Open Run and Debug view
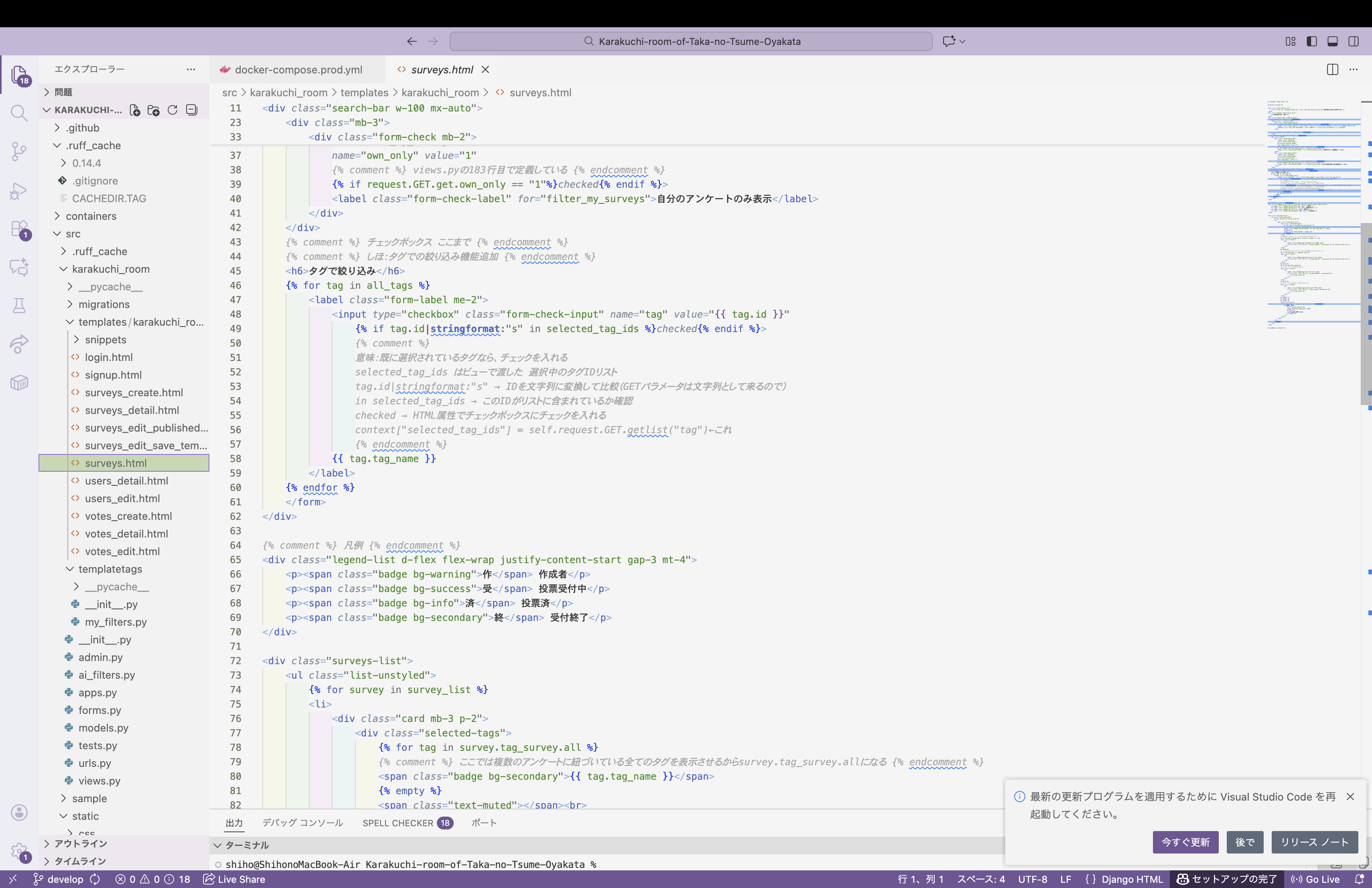Image resolution: width=1372 pixels, height=888 pixels. pos(19,191)
